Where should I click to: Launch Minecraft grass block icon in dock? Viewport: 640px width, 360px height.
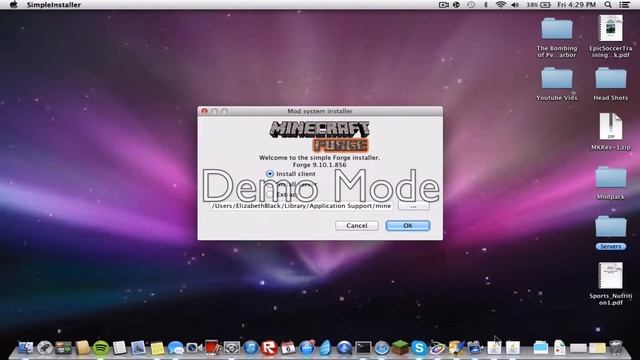pyautogui.click(x=400, y=348)
